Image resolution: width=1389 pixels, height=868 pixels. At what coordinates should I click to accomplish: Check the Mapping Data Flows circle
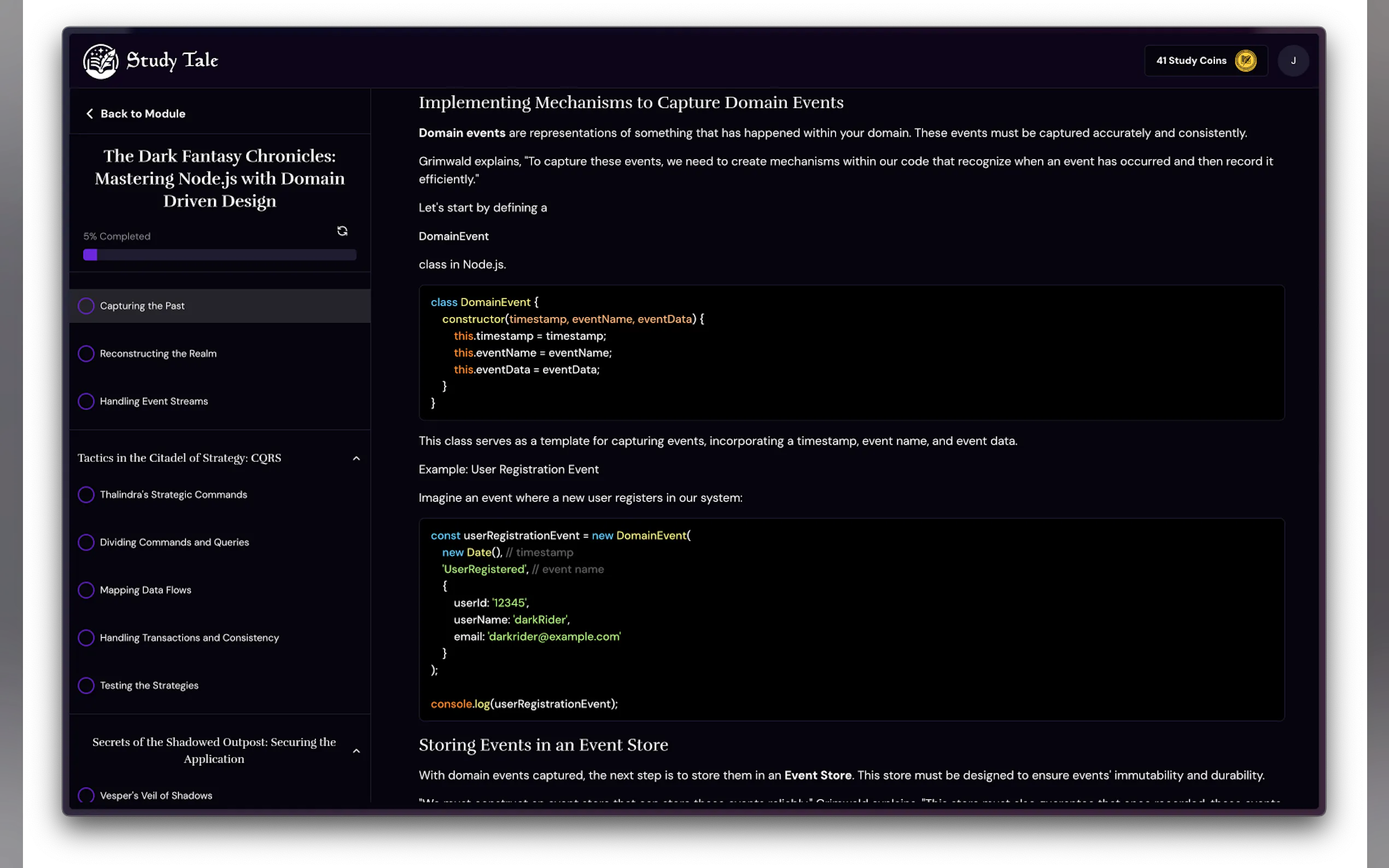(86, 590)
